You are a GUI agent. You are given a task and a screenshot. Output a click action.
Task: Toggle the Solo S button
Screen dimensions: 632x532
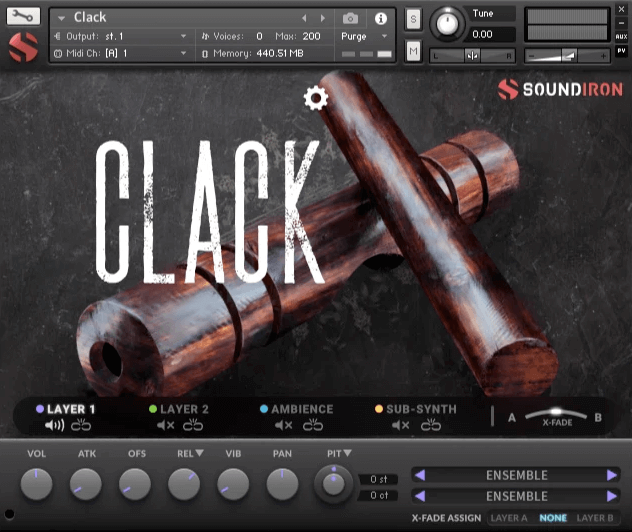[413, 19]
